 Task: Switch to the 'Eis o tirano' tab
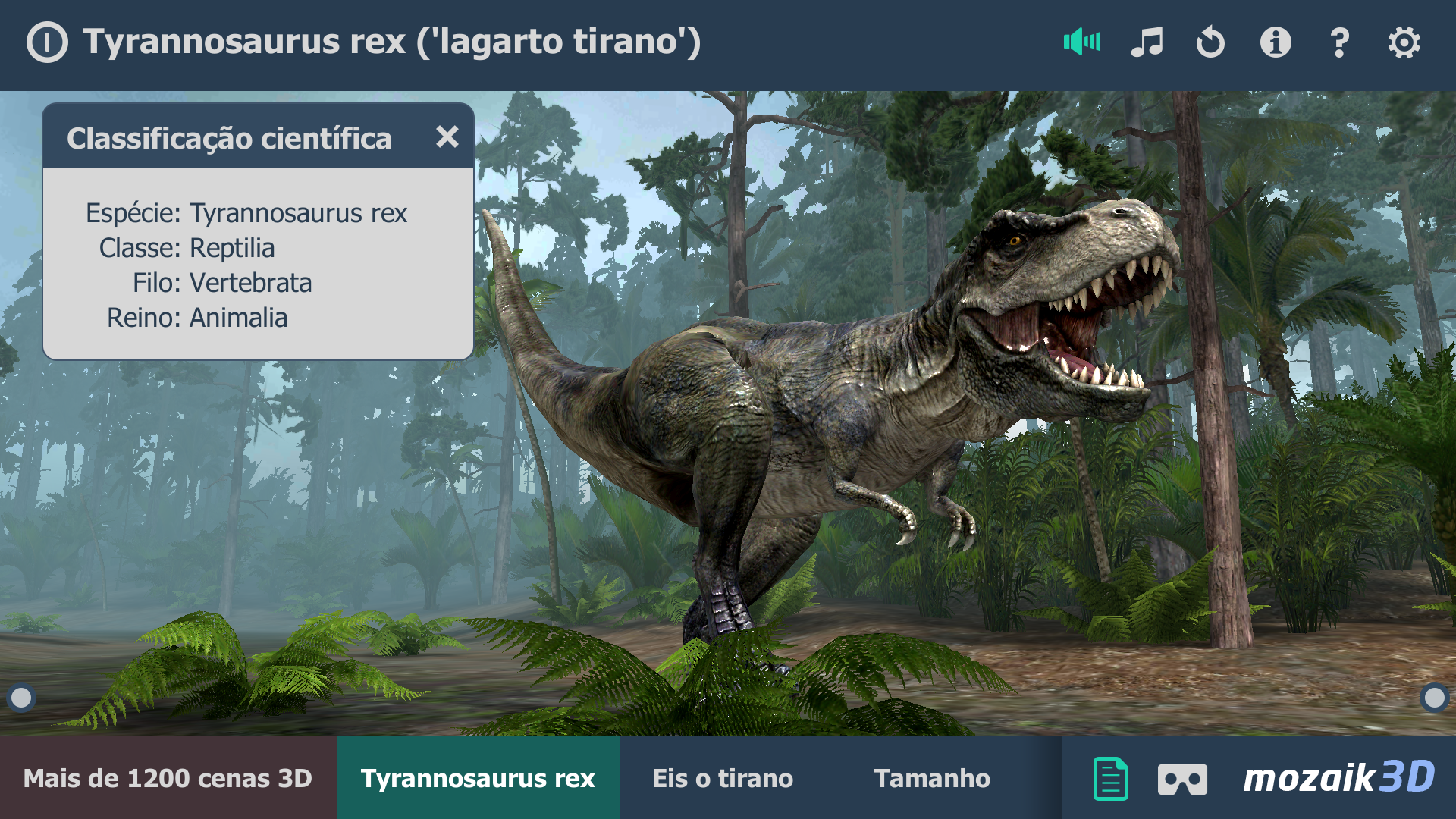coord(723,778)
